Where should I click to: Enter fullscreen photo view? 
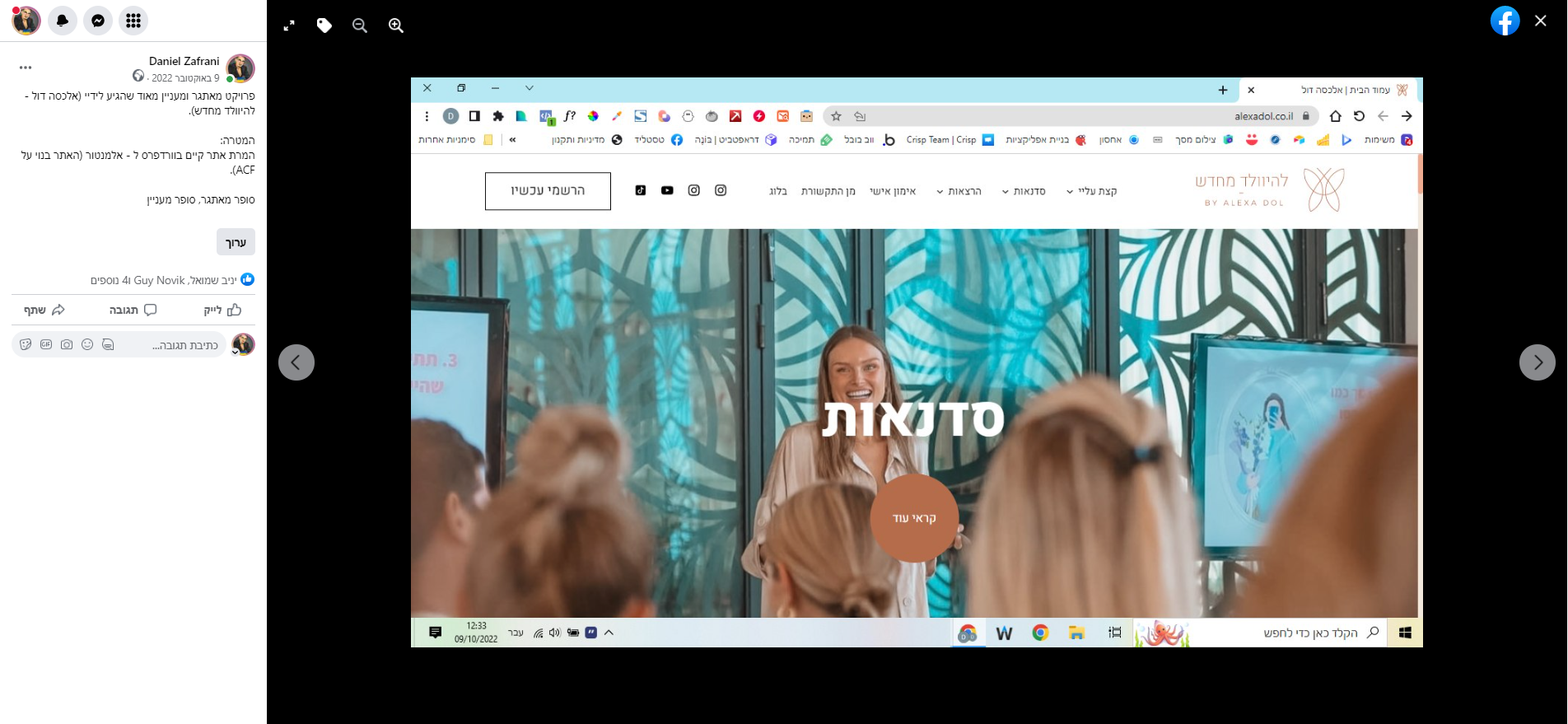[289, 26]
